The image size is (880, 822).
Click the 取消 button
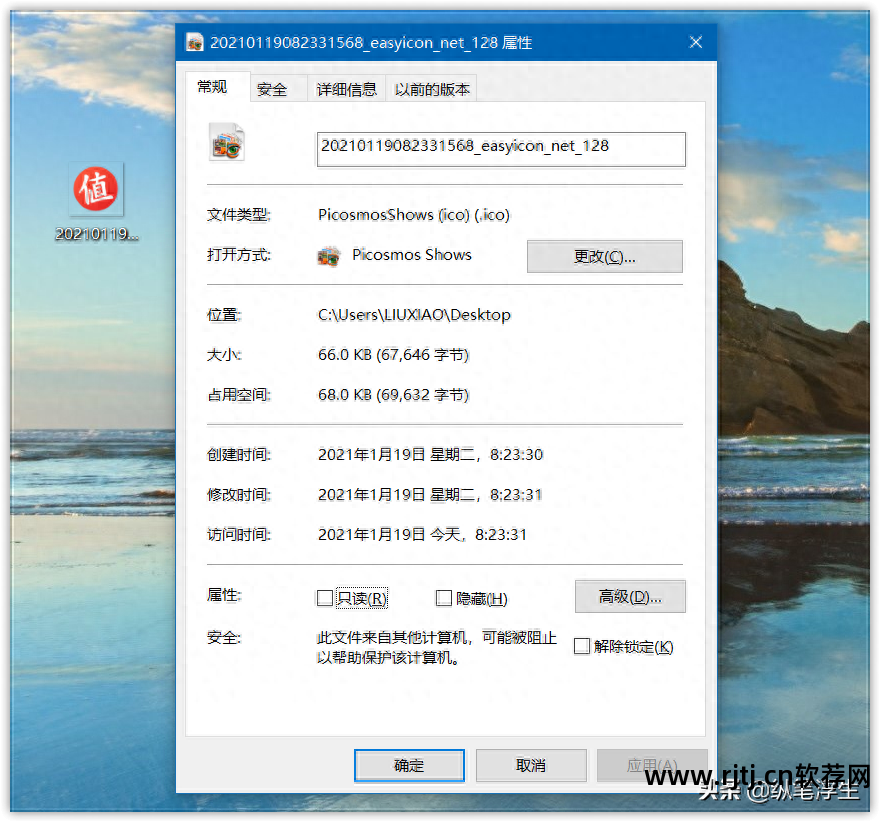click(x=531, y=765)
